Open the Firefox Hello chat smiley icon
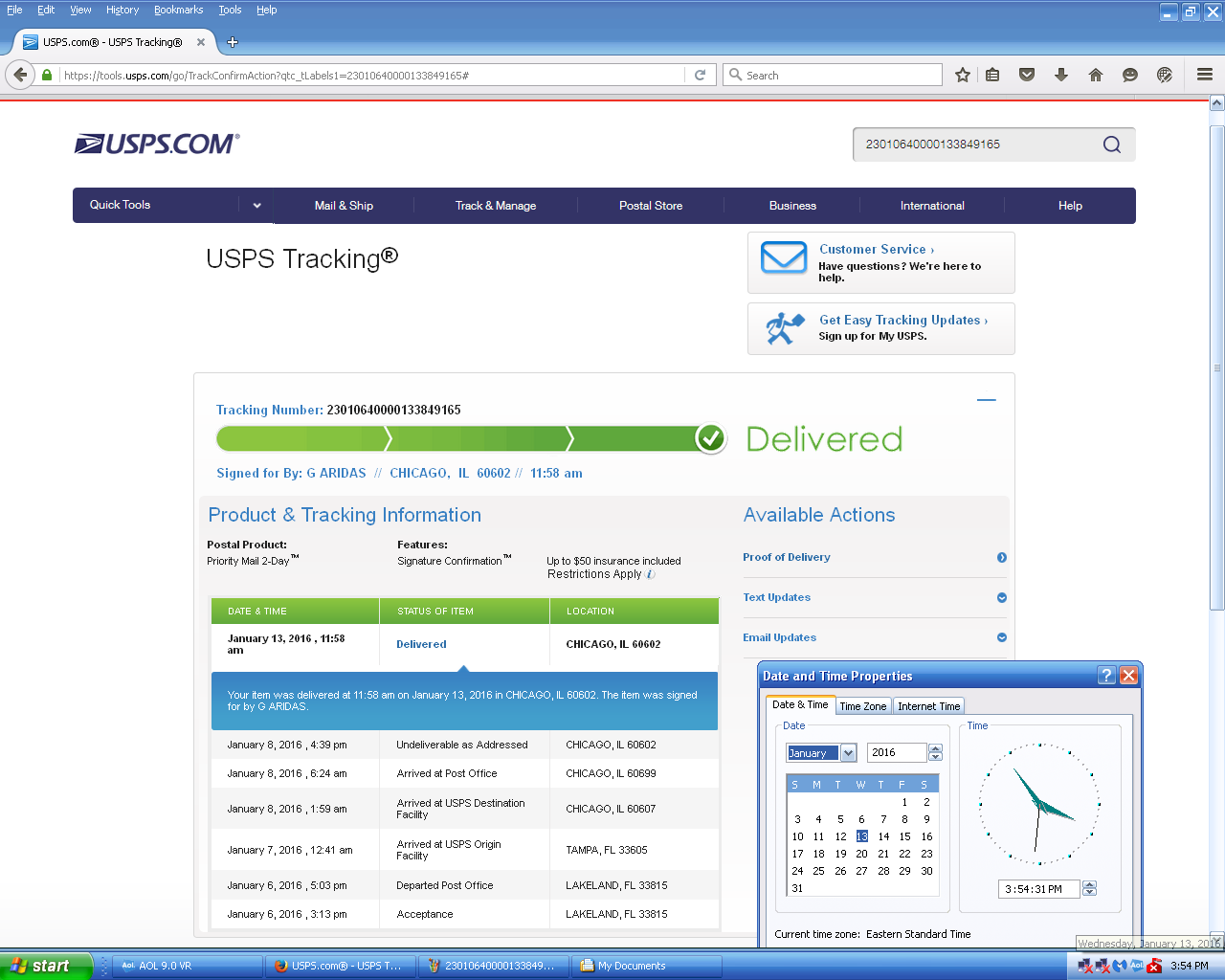This screenshot has height=980, width=1225. (1130, 75)
